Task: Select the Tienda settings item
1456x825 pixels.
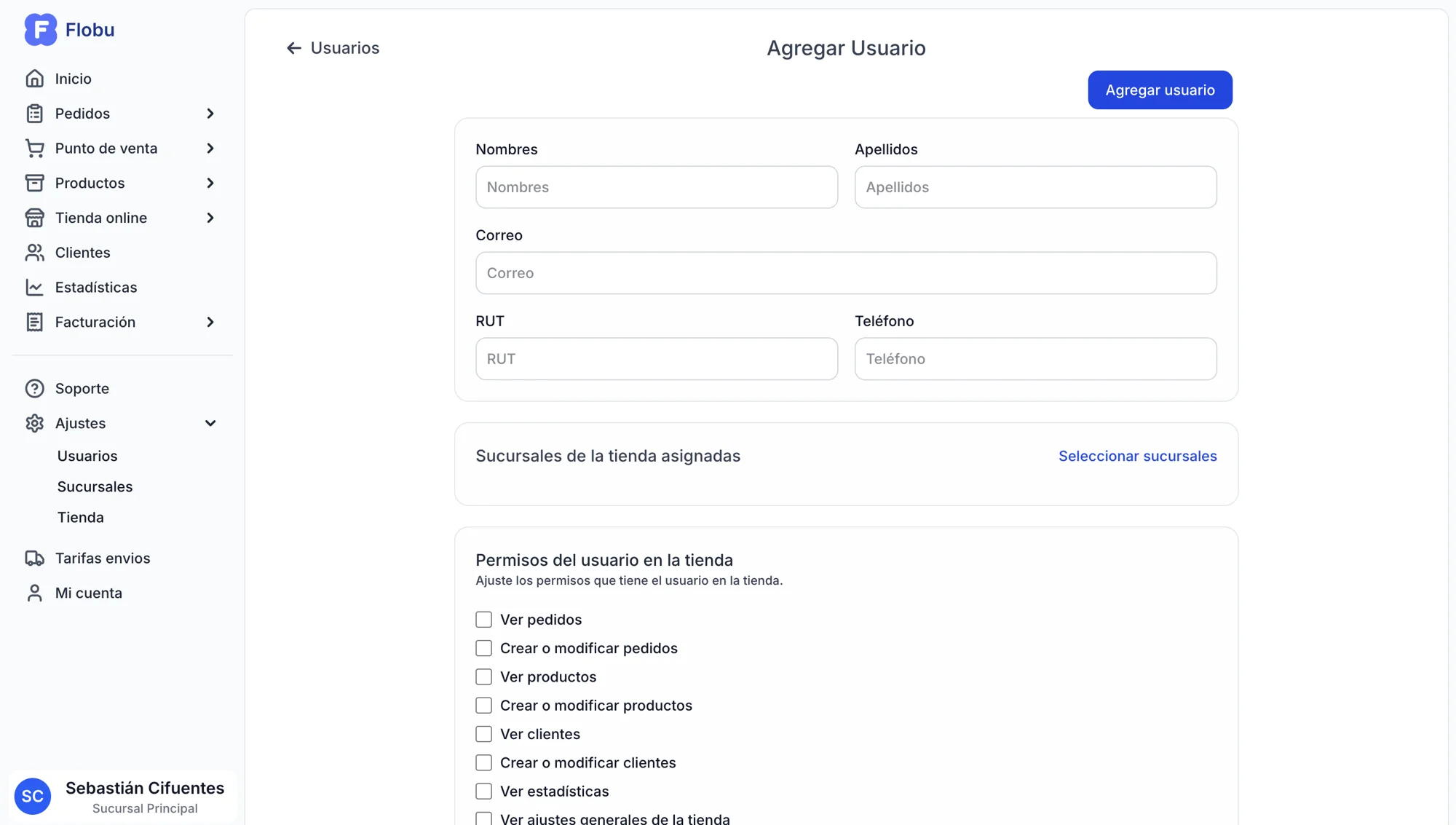Action: [x=80, y=517]
